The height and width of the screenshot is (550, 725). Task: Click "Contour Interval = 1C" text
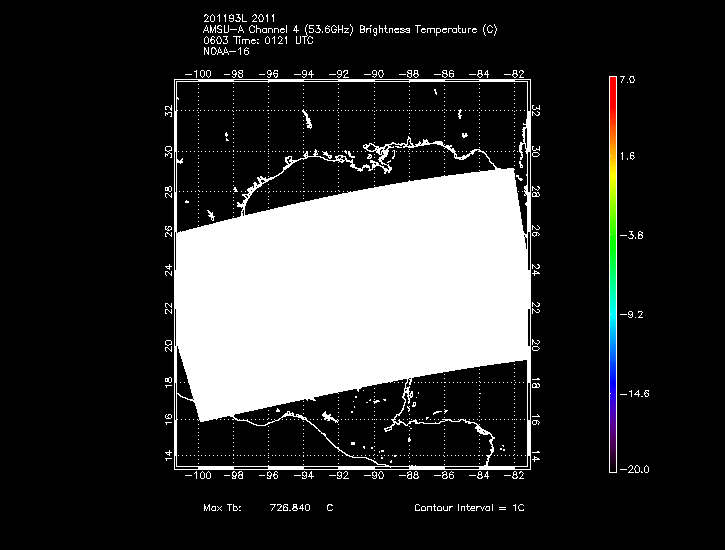pos(469,508)
